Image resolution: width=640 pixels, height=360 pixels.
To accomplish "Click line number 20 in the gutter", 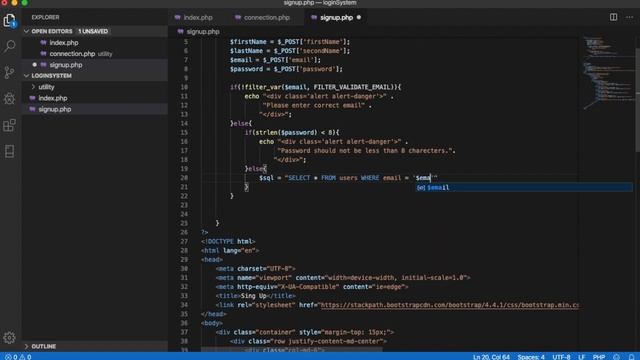I will tap(184, 178).
